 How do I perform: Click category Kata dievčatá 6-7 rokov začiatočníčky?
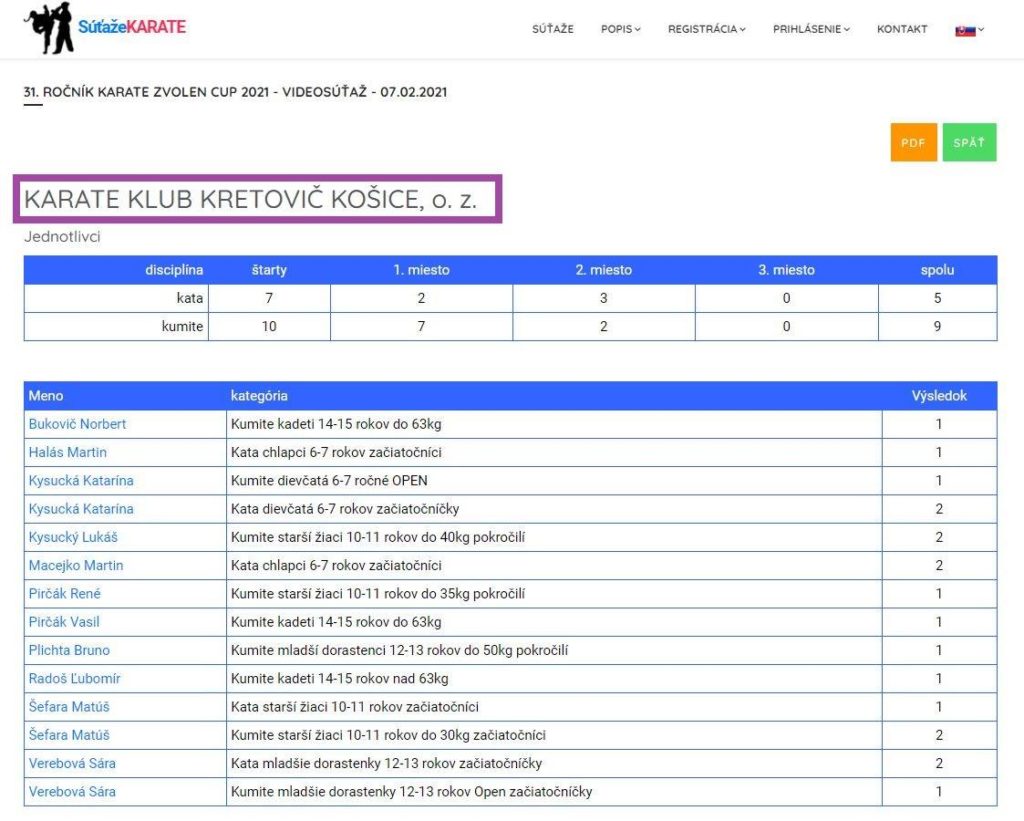tap(345, 509)
